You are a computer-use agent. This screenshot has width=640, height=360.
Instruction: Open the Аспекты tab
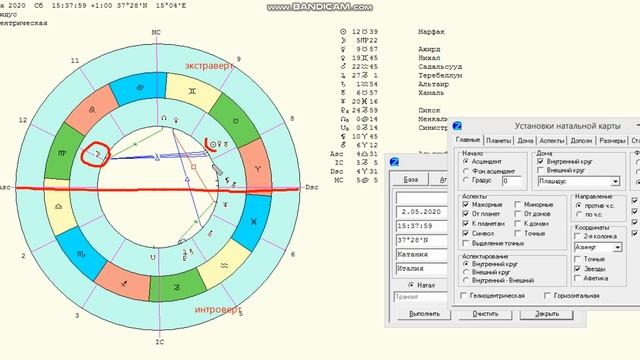(551, 141)
